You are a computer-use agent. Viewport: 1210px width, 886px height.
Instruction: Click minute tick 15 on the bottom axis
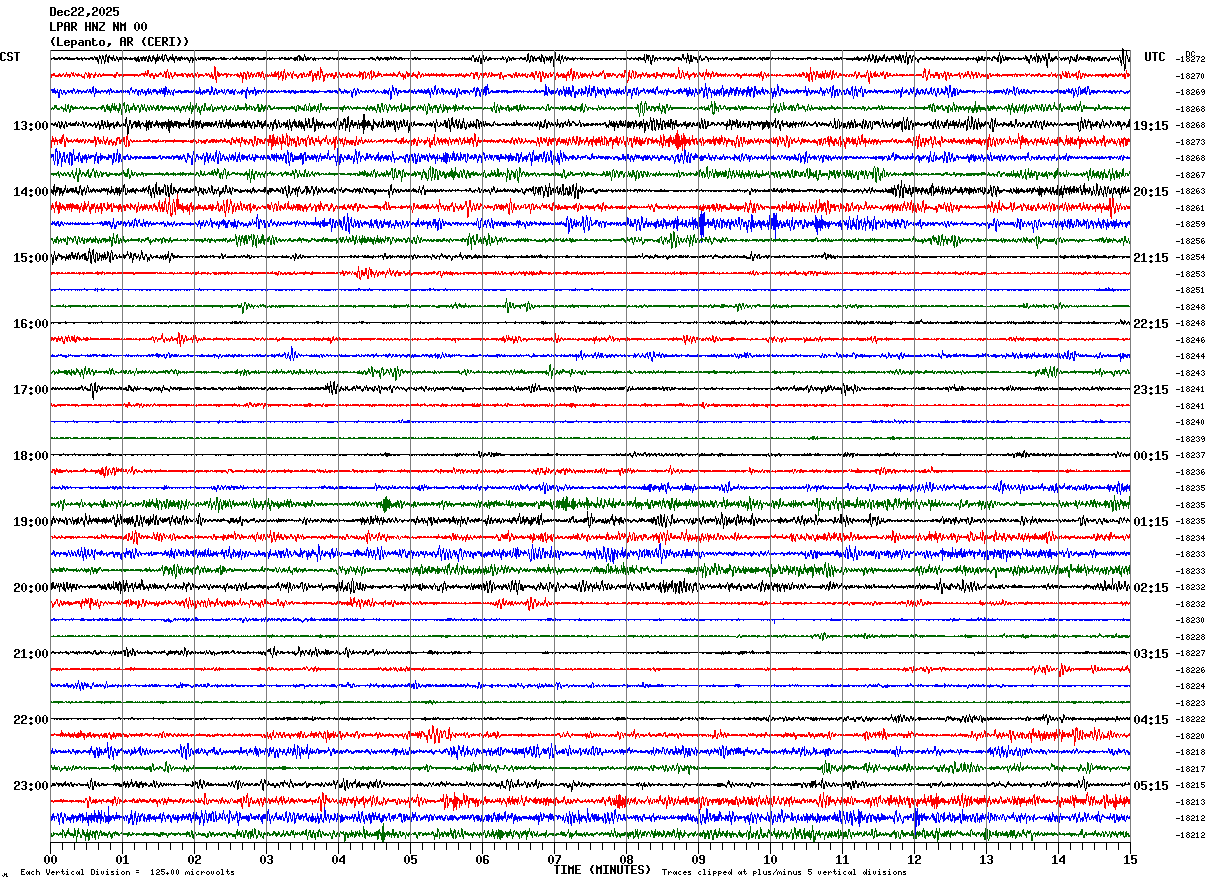pos(1130,859)
